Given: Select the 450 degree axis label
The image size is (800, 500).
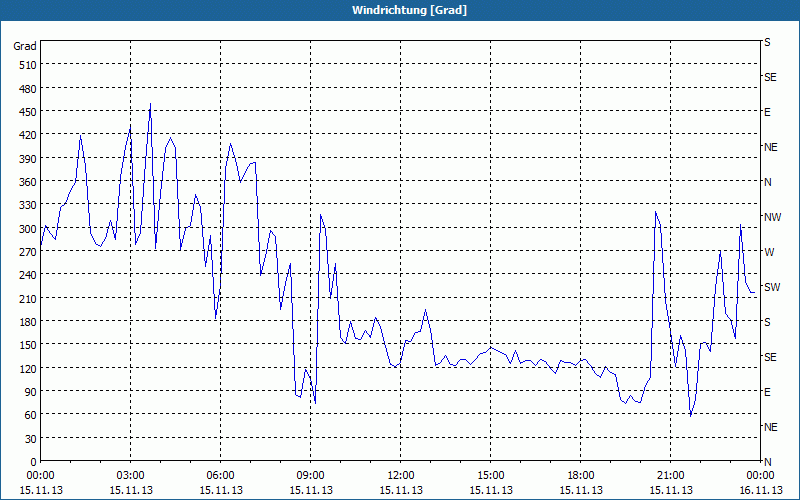Looking at the screenshot, I should tap(29, 112).
